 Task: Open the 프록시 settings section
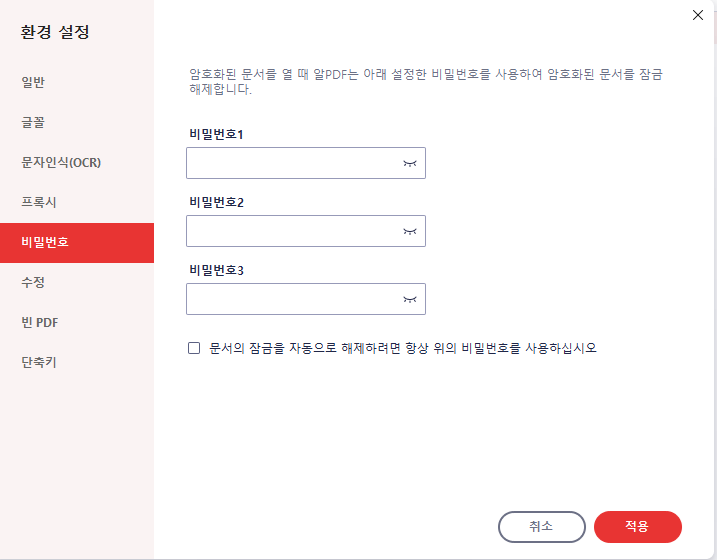77,202
